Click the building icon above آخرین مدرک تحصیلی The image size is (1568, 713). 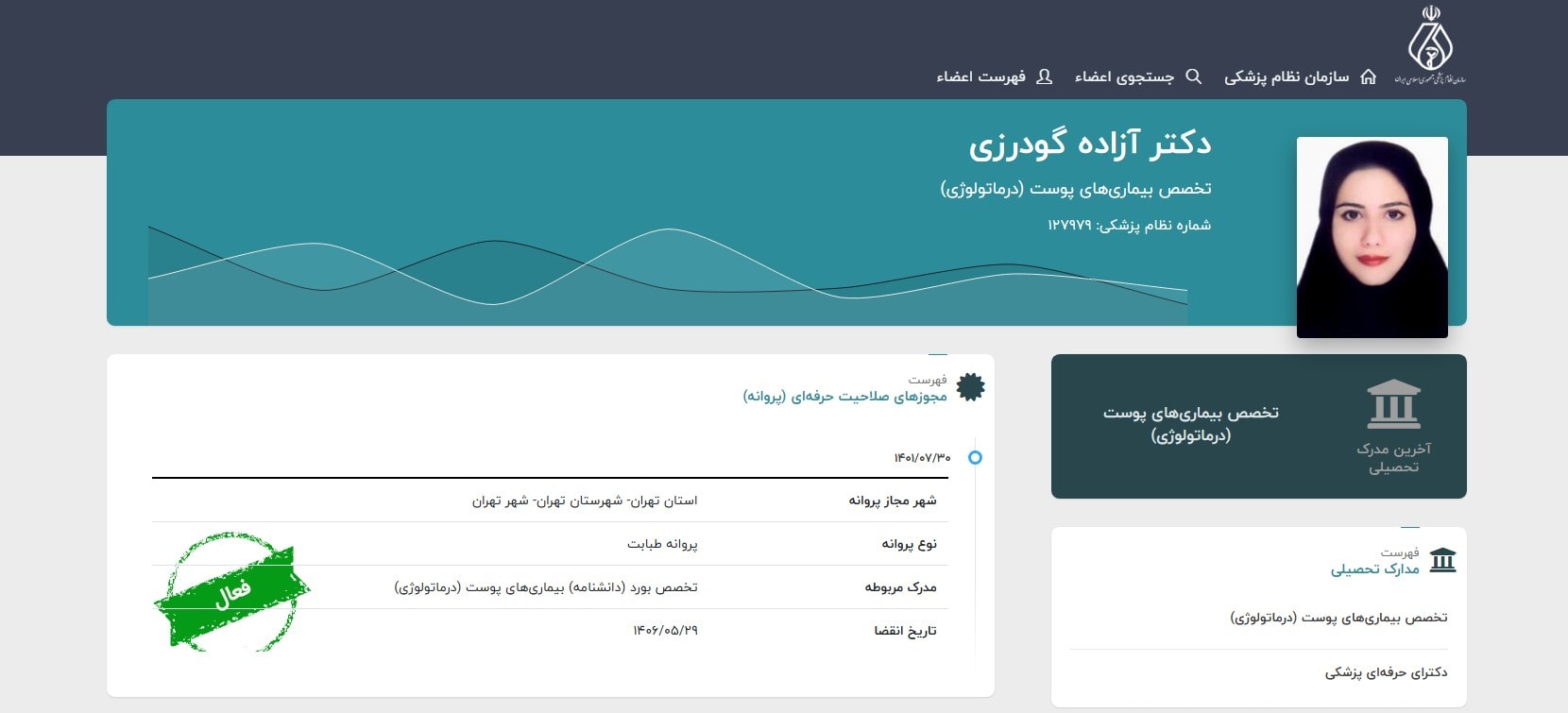coord(1393,404)
